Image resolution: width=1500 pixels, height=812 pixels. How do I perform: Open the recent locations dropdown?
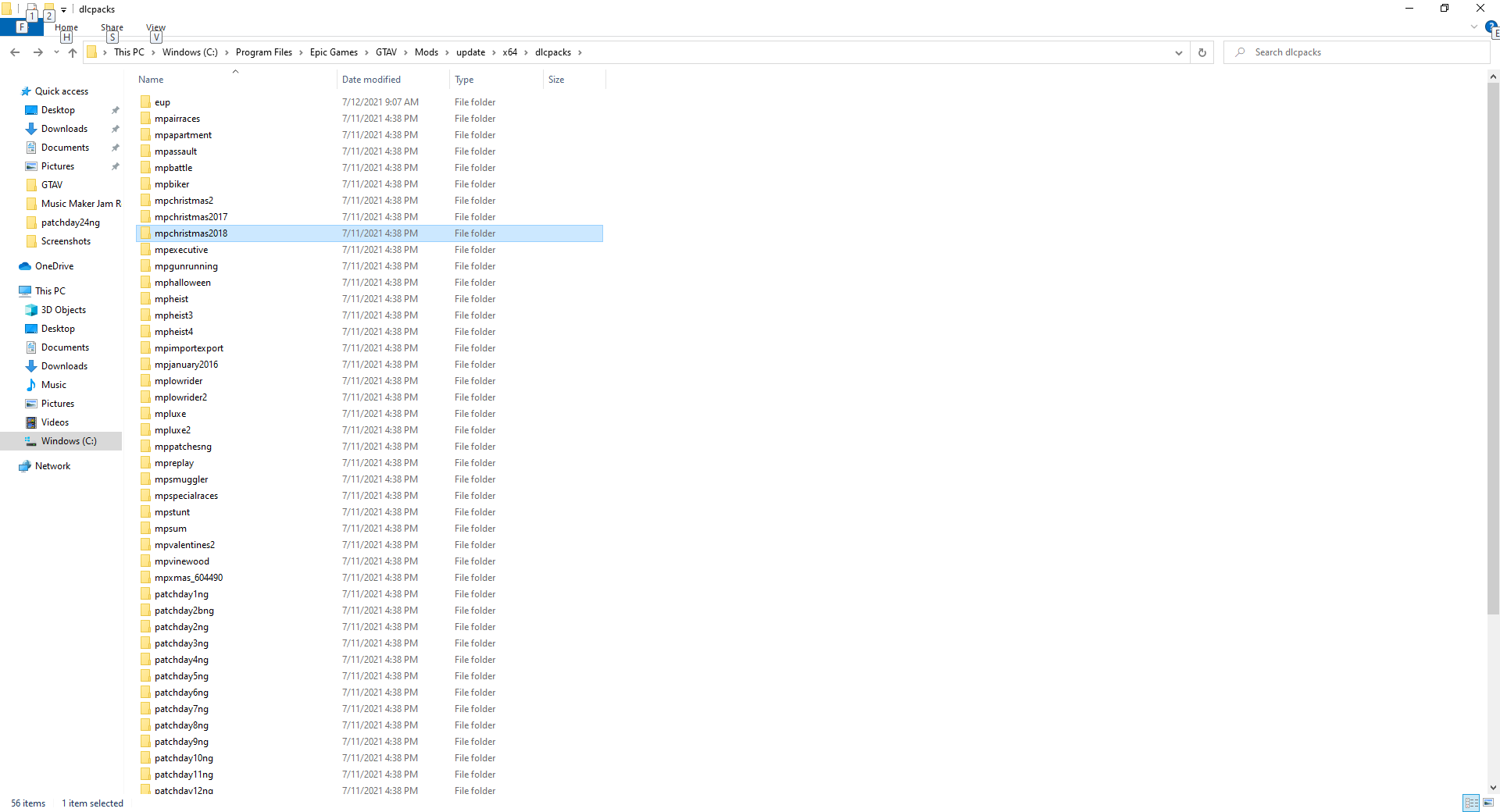[56, 52]
